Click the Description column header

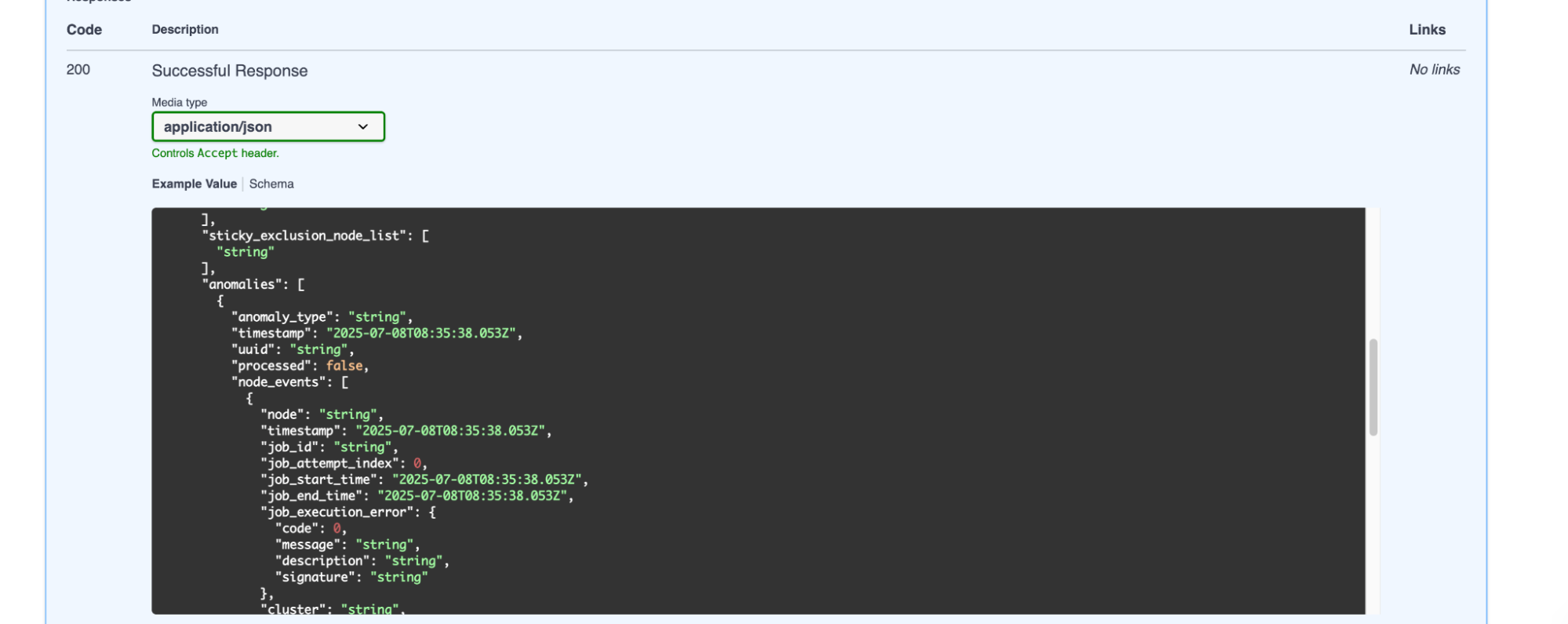185,30
